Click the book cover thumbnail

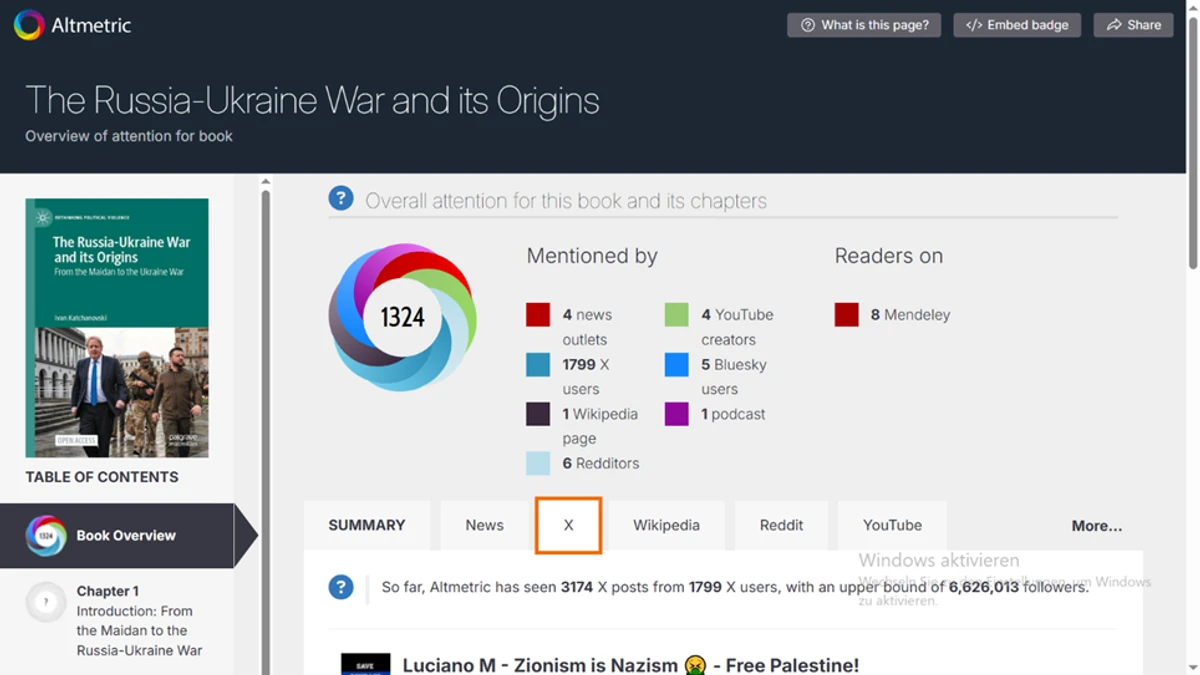pyautogui.click(x=117, y=327)
